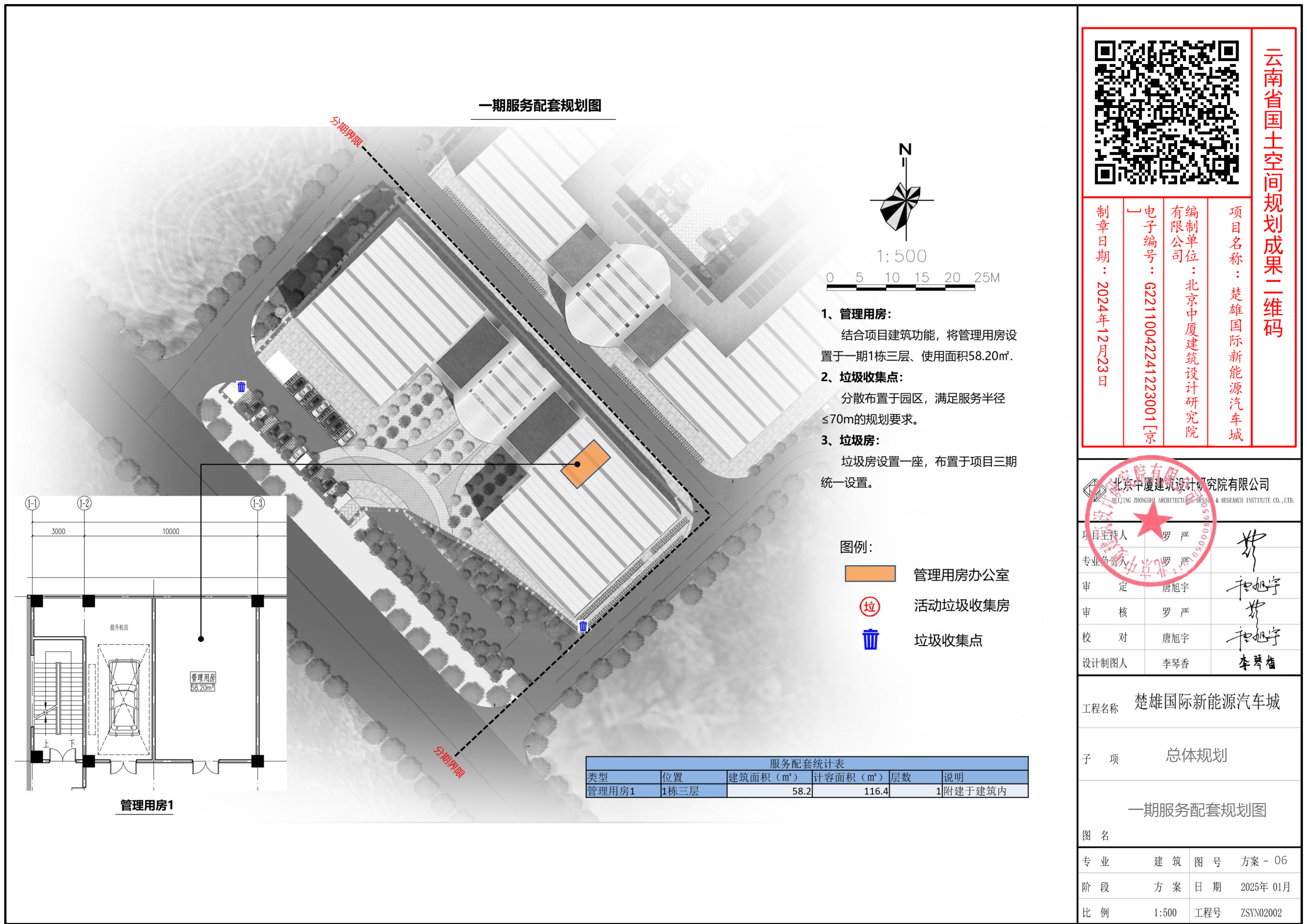The width and height of the screenshot is (1307, 924).
Task: Click the drawing number 方案 - 06
Action: (x=1264, y=861)
